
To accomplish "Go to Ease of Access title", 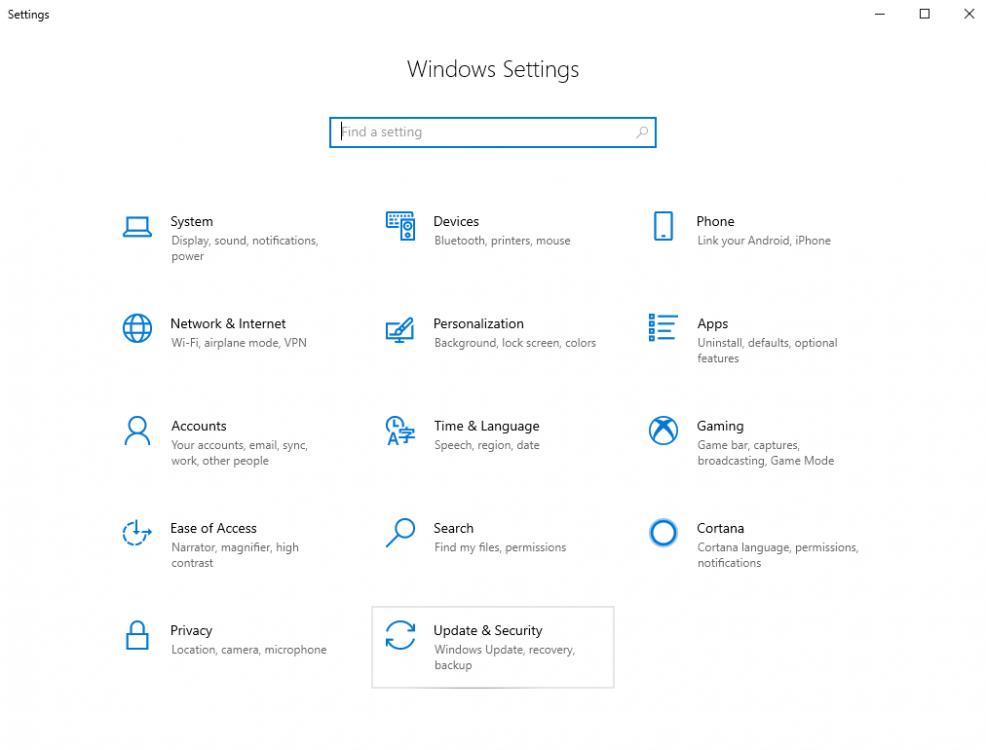I will [213, 528].
